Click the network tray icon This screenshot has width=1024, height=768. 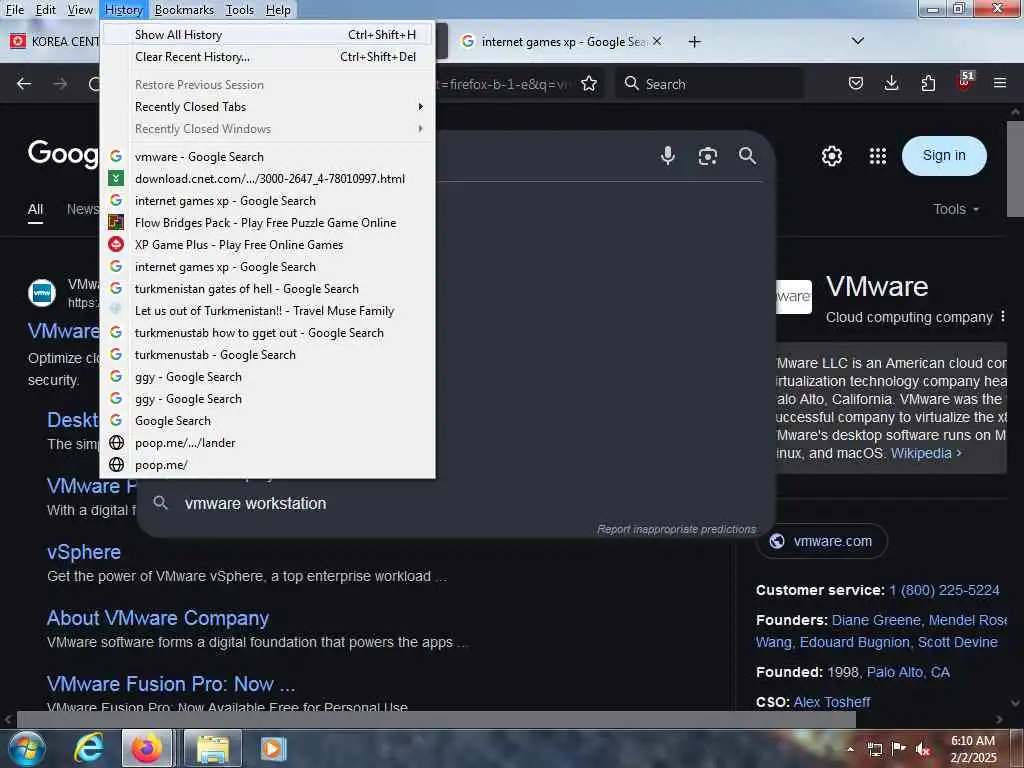pyautogui.click(x=874, y=749)
